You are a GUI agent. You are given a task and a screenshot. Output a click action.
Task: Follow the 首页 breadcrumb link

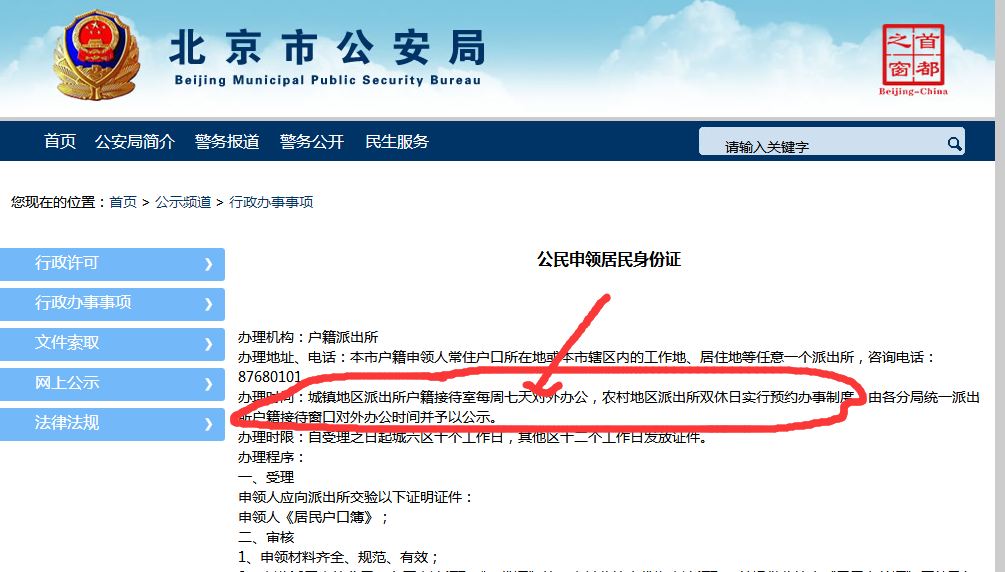[123, 202]
